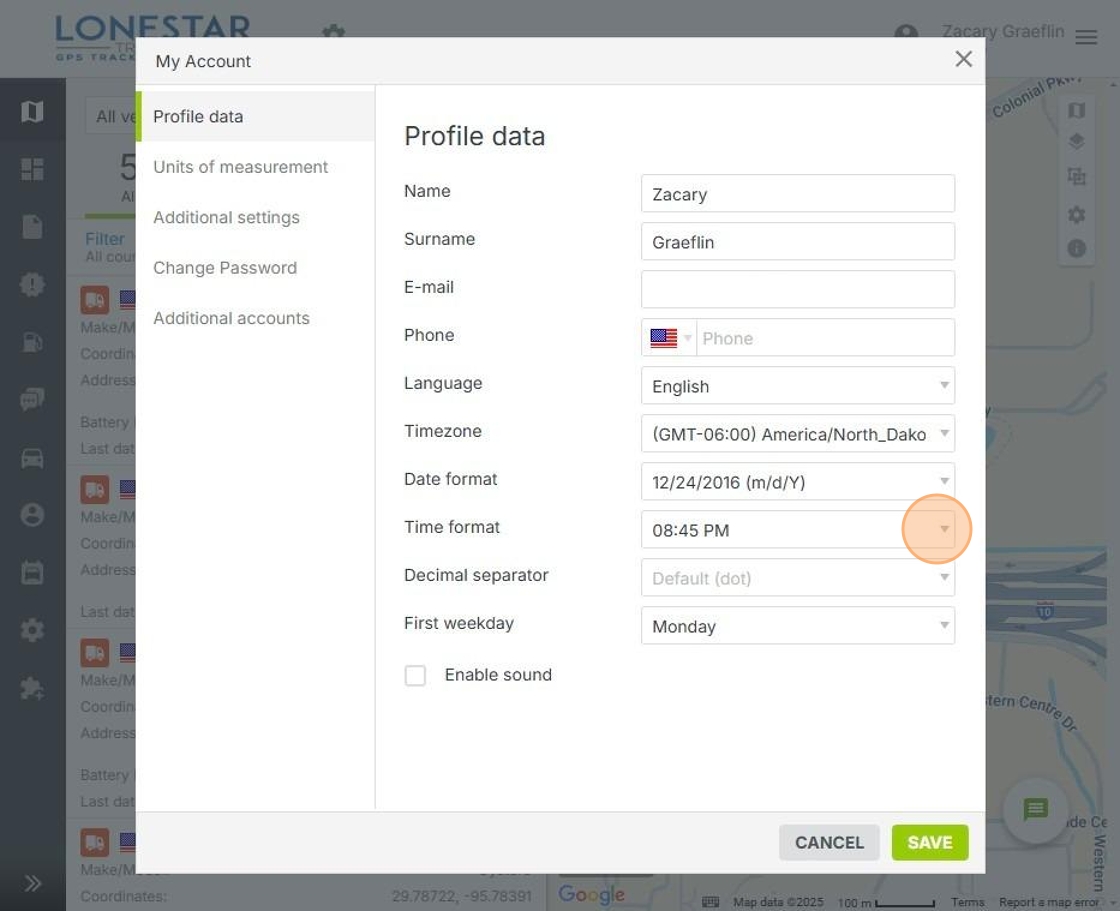The height and width of the screenshot is (911, 1120).
Task: Go to Change Password section
Action: pos(225,268)
